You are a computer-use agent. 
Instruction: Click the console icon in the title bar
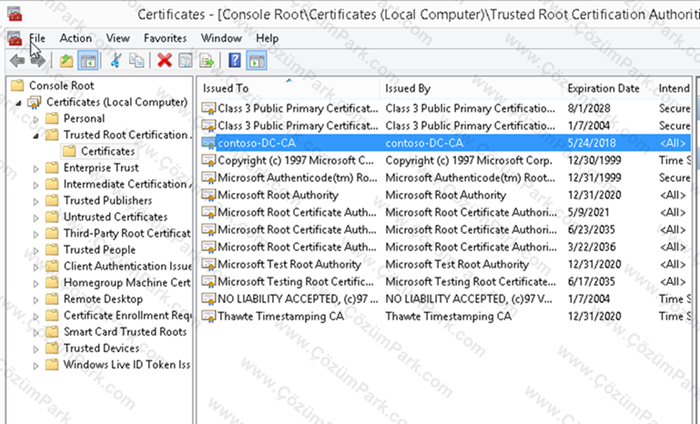coord(14,14)
